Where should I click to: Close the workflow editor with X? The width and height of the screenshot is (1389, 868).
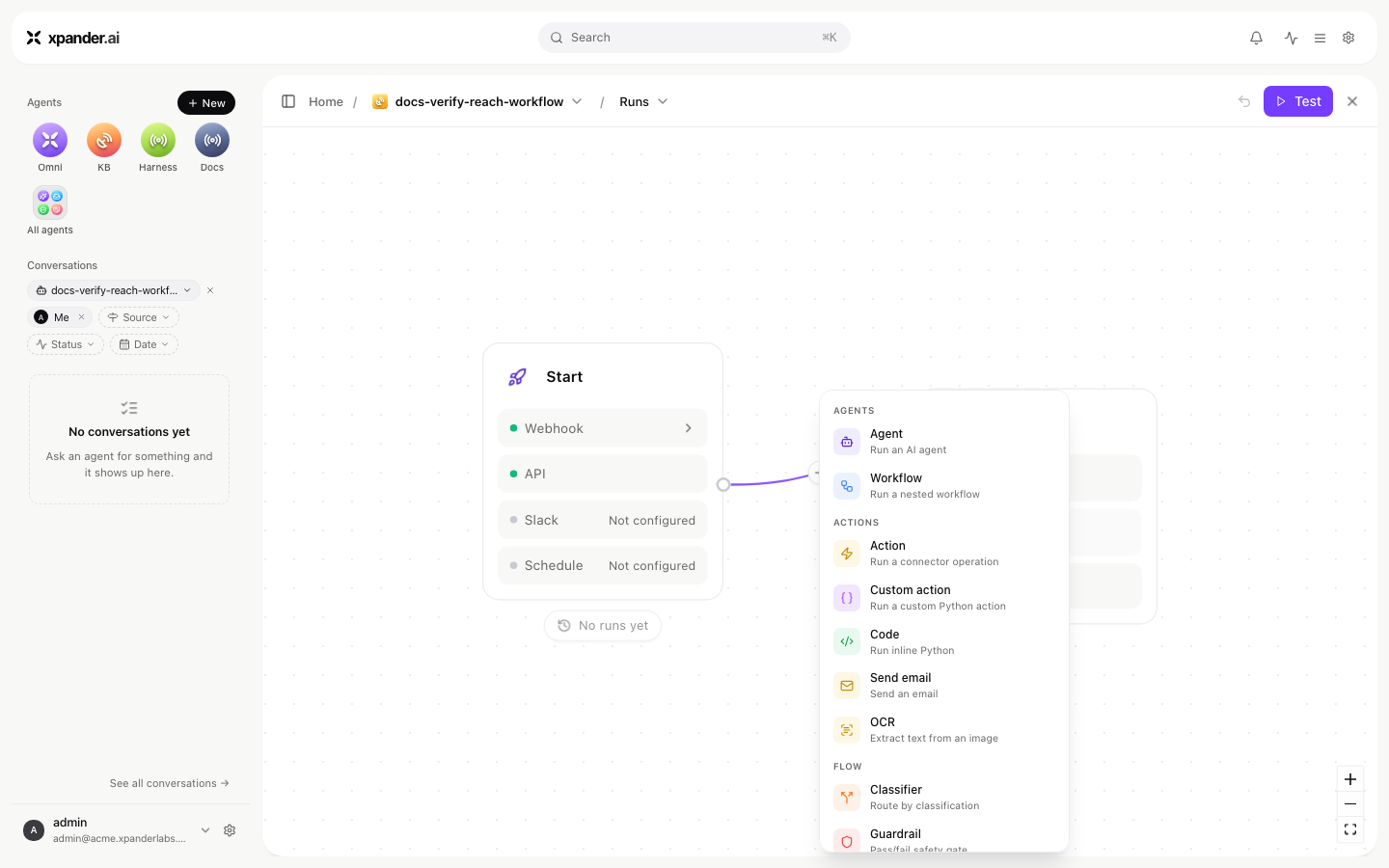coord(1352,101)
